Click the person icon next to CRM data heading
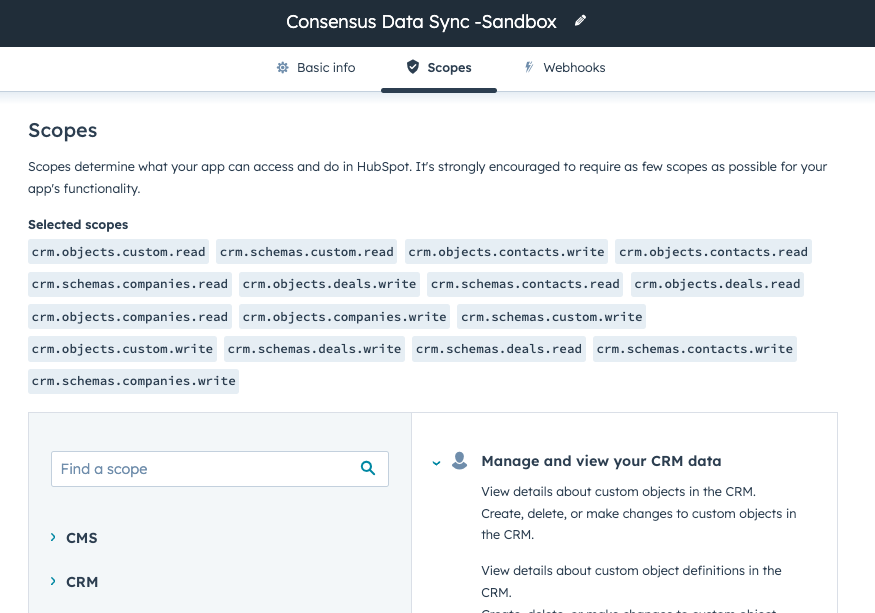 tap(460, 461)
